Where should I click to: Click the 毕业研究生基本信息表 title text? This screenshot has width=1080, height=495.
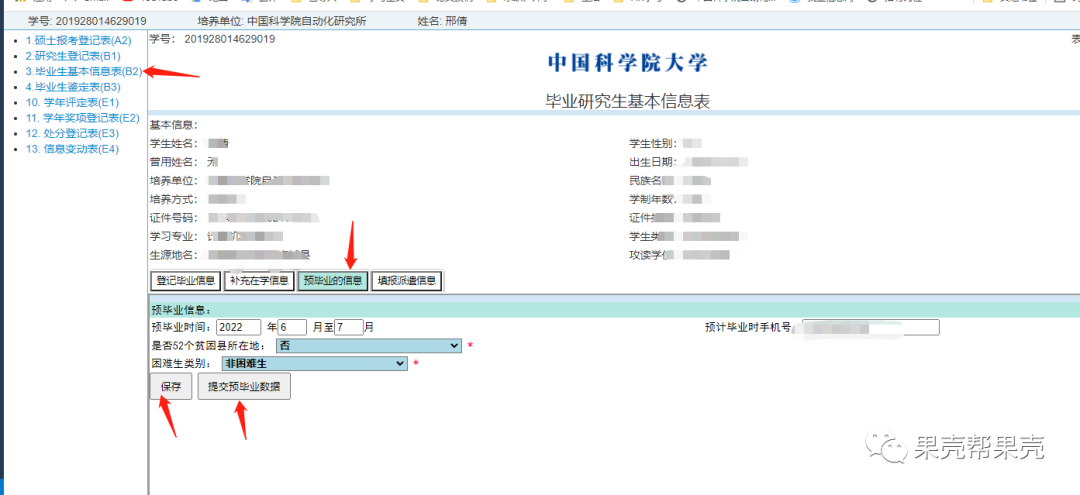point(627,102)
